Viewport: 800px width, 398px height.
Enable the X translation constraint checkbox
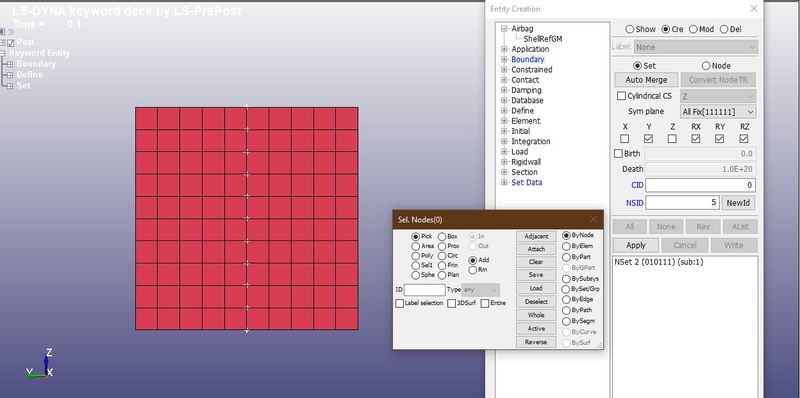click(624, 139)
